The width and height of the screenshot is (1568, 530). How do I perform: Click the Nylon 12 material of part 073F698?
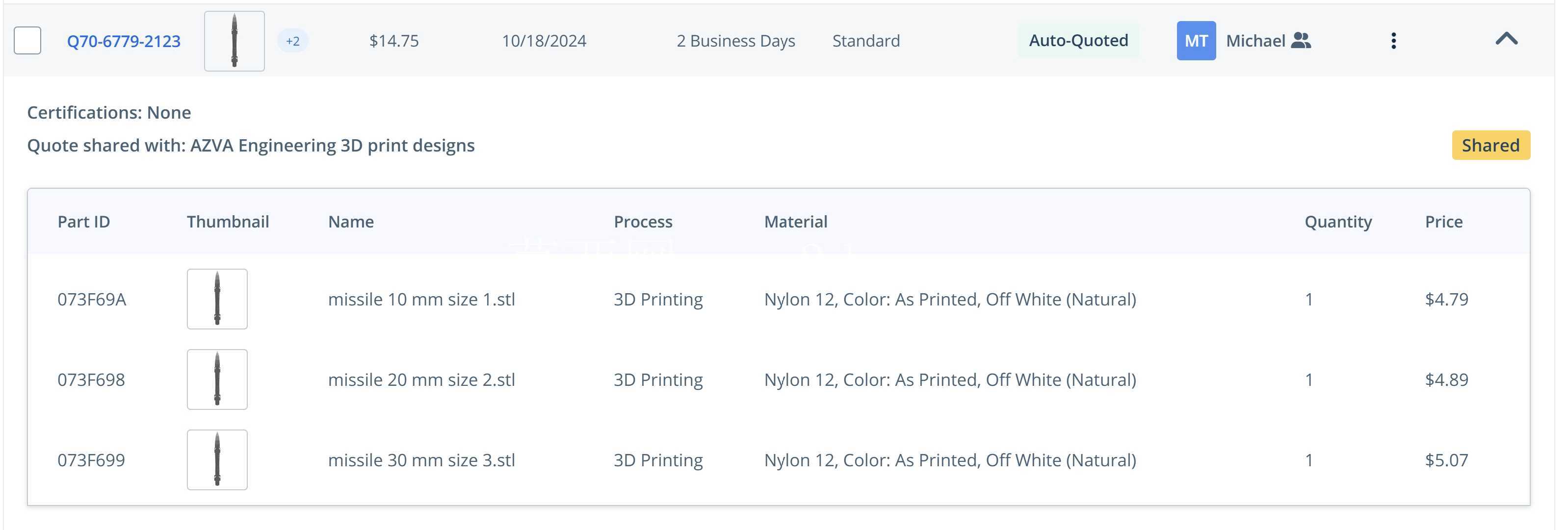pyautogui.click(x=950, y=379)
